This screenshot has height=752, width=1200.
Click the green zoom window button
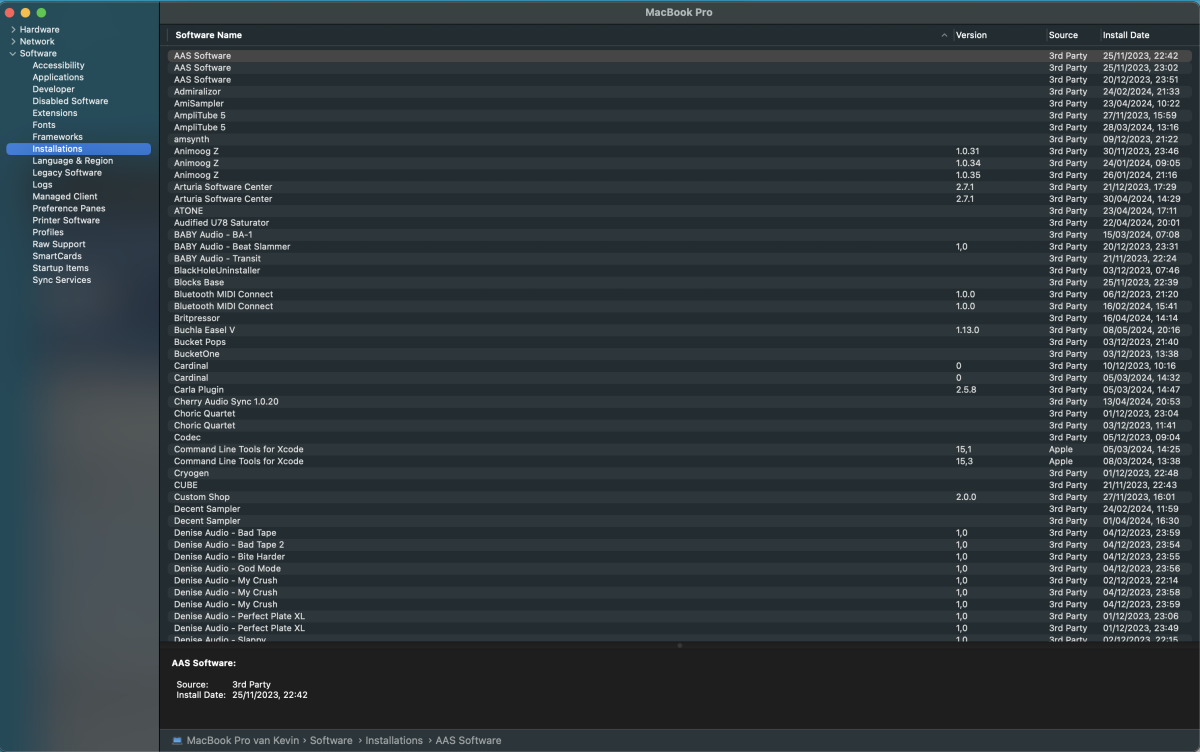tap(41, 12)
